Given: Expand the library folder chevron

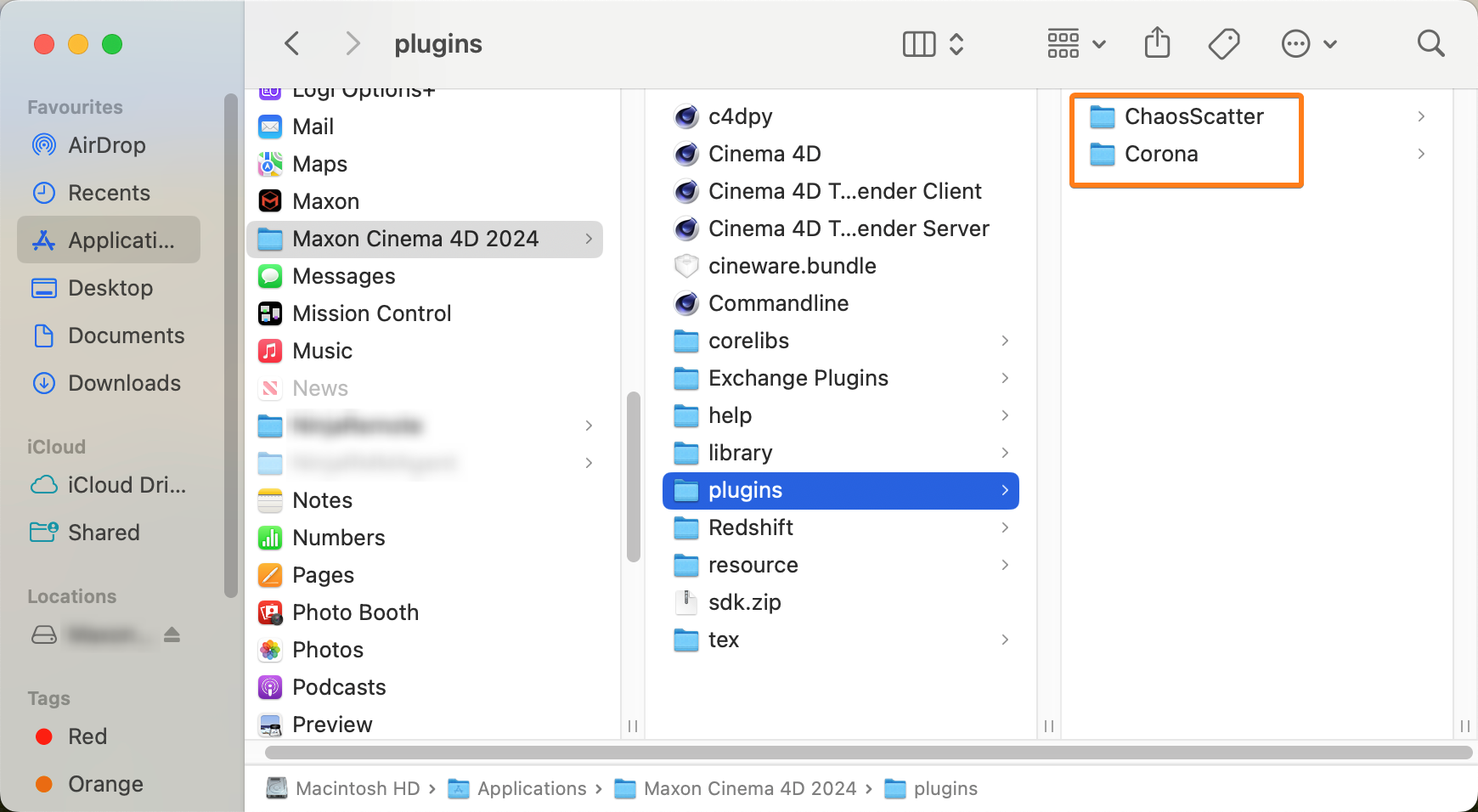Looking at the screenshot, I should click(1005, 453).
